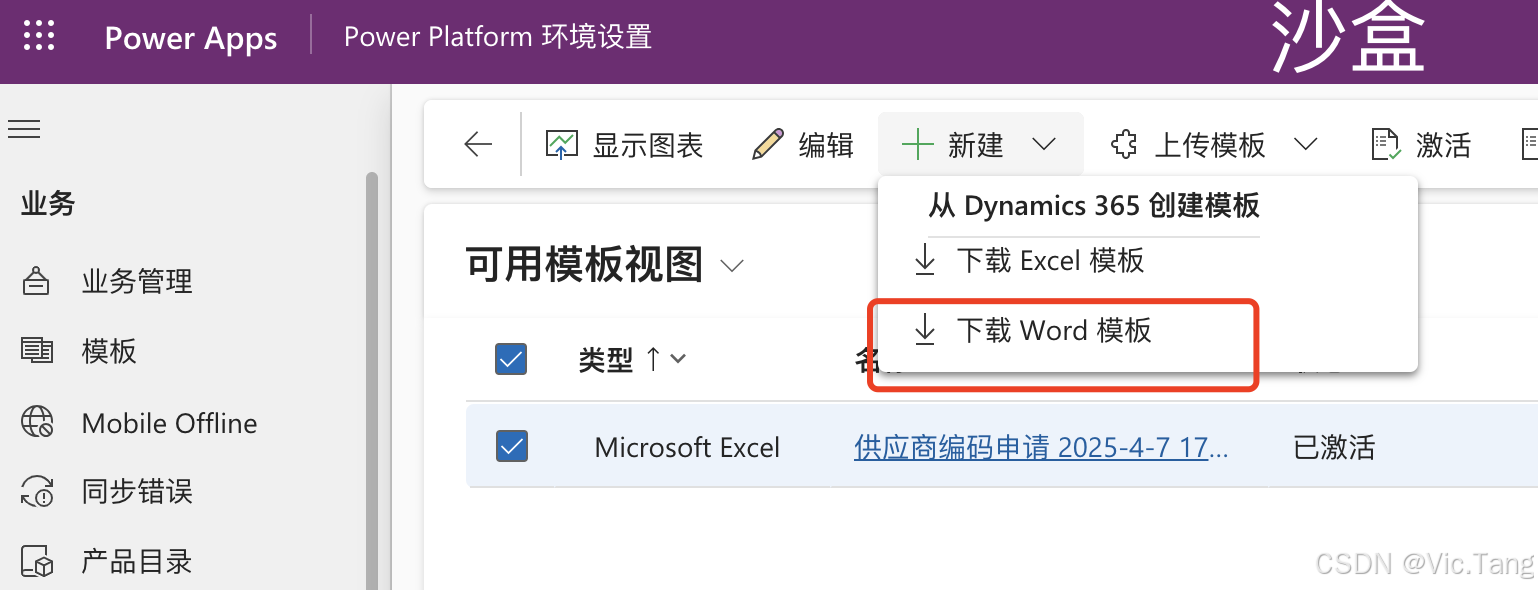Click the 显示图表 chart icon
Image resolution: width=1538 pixels, height=590 pixels.
point(562,145)
